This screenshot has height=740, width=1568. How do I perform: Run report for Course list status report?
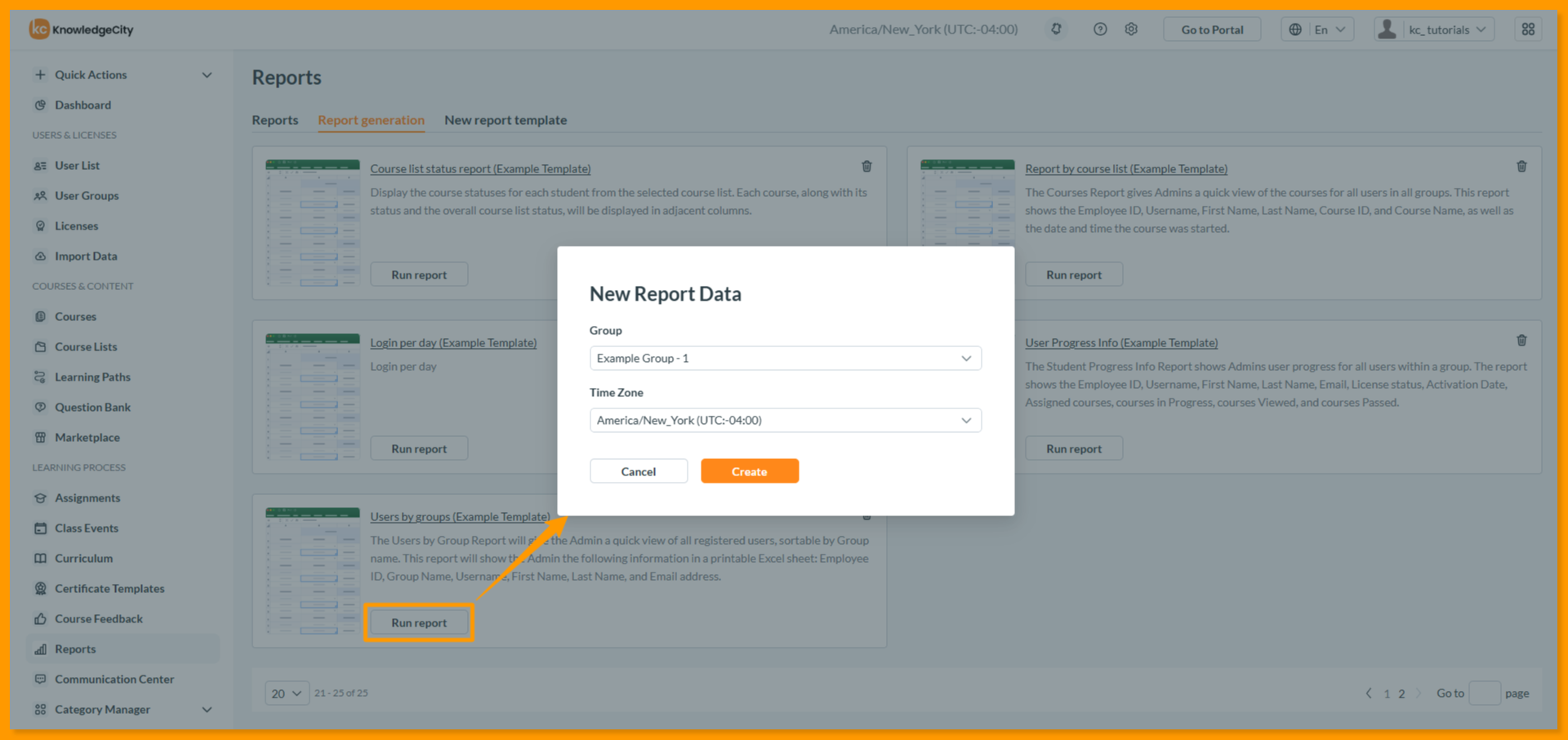(x=419, y=274)
